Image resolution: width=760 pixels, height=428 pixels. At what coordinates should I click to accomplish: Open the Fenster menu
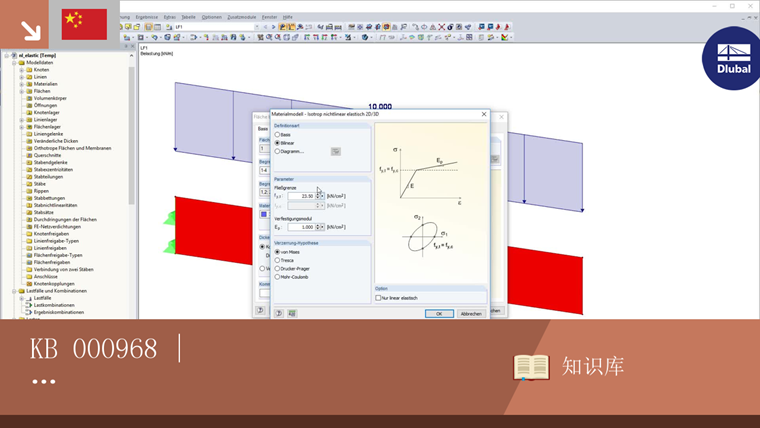pyautogui.click(x=269, y=17)
